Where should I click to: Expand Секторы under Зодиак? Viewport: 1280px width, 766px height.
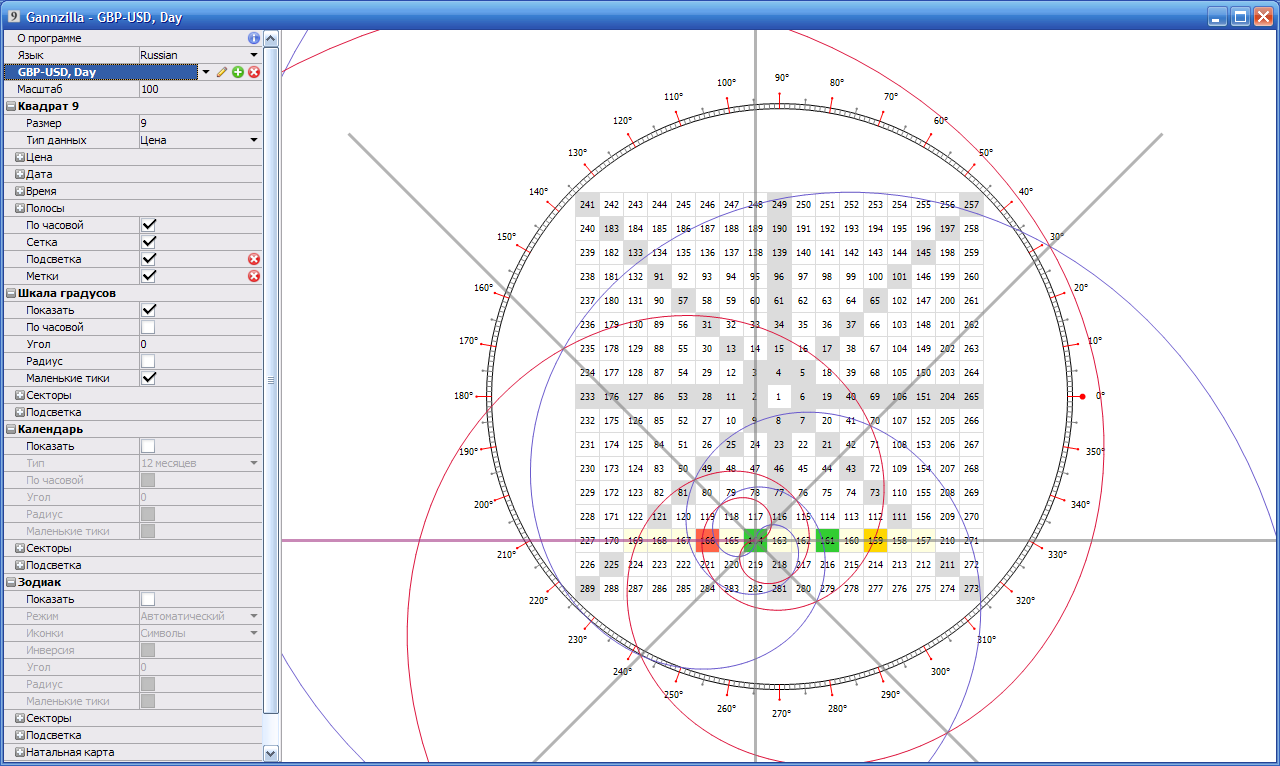[20, 718]
